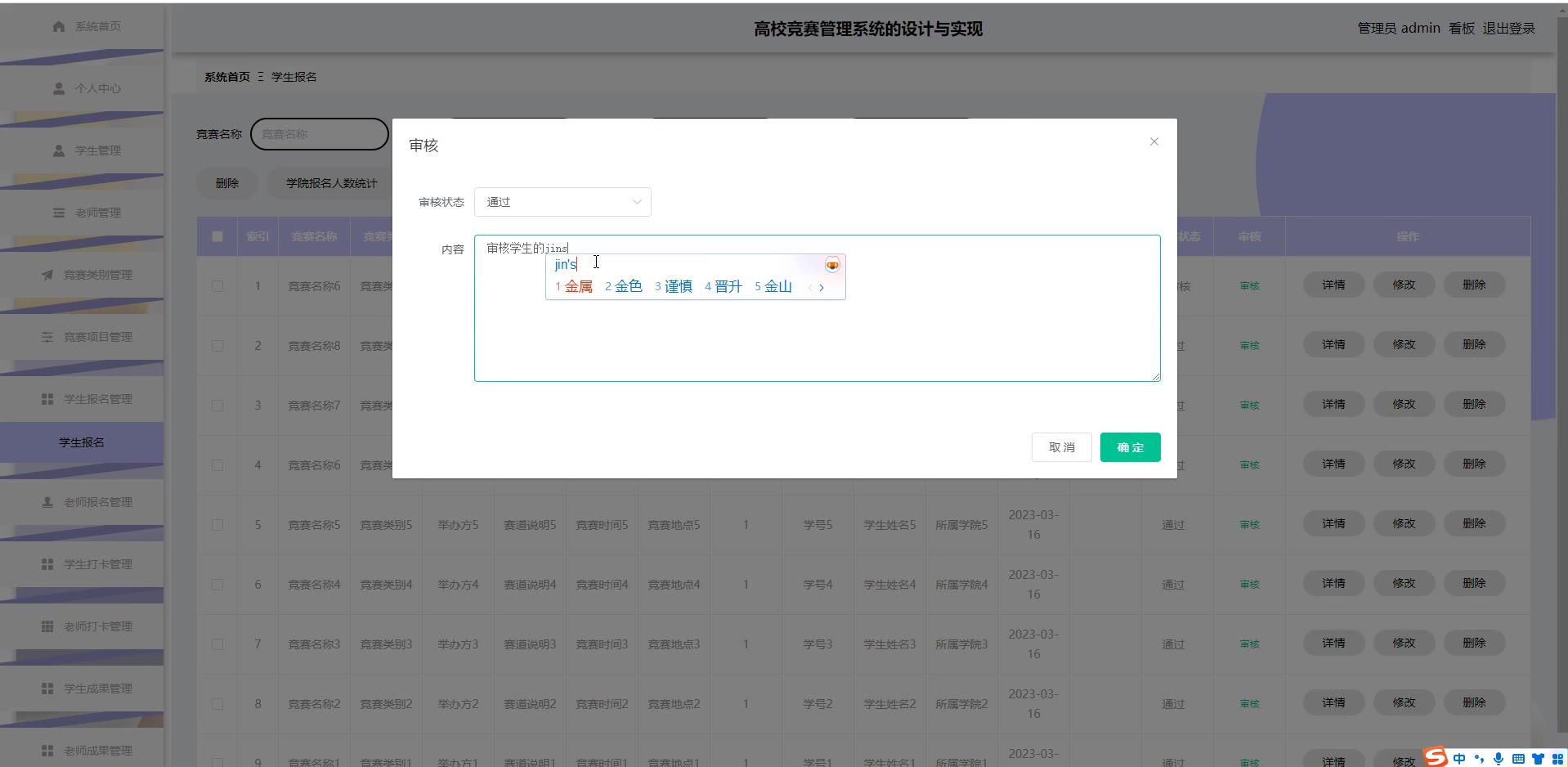The image size is (1568, 767).
Task: Open the 审核状态 dropdown showing 通过
Action: tap(562, 202)
